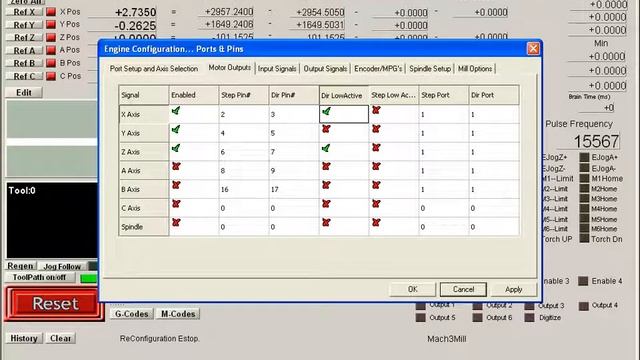This screenshot has width=640, height=360.
Task: Toggle X Axis Dir LowActive checkmark
Action: pyautogui.click(x=326, y=111)
